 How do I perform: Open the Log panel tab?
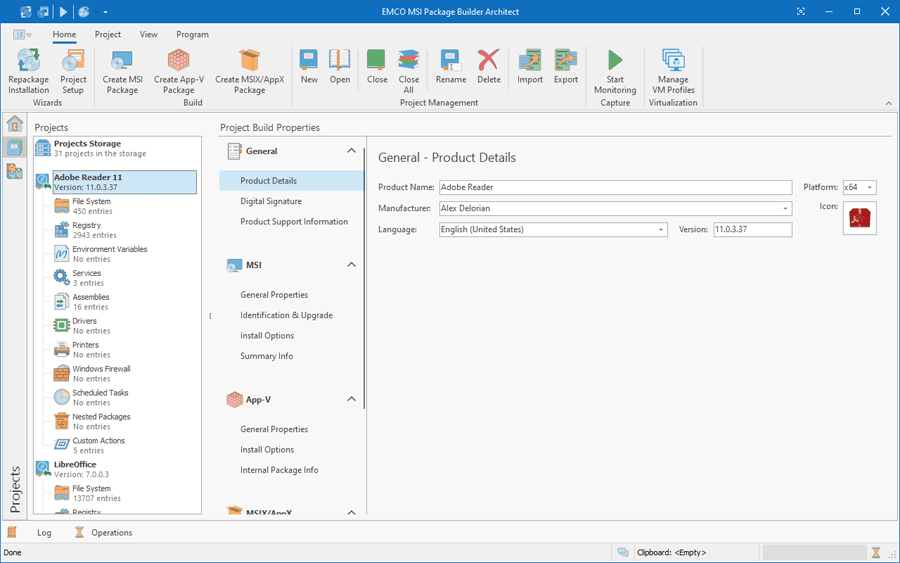[44, 533]
